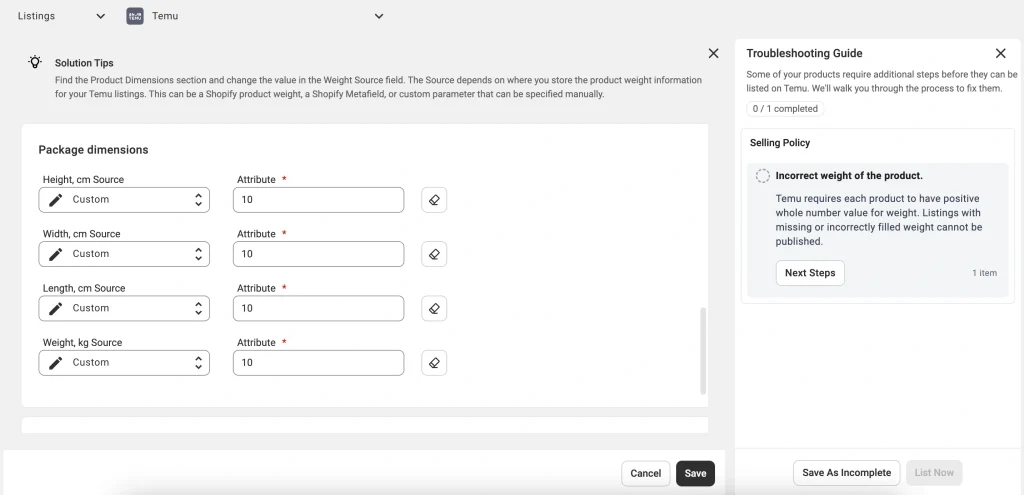Click the Cancel button
This screenshot has width=1024, height=495.
pos(646,473)
